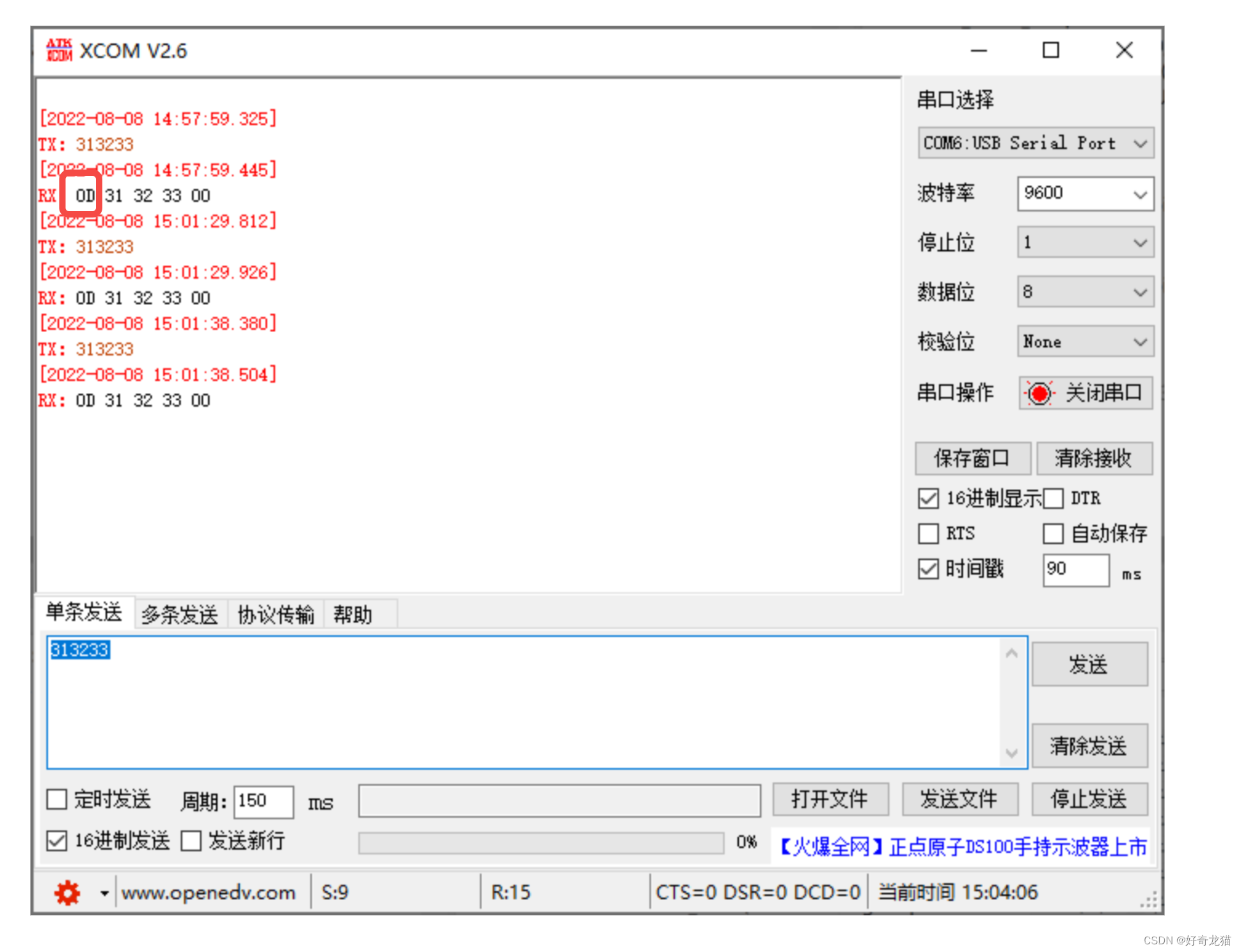Open the parity dropdown showing None
Screen dimensions: 1241x952
[1086, 342]
